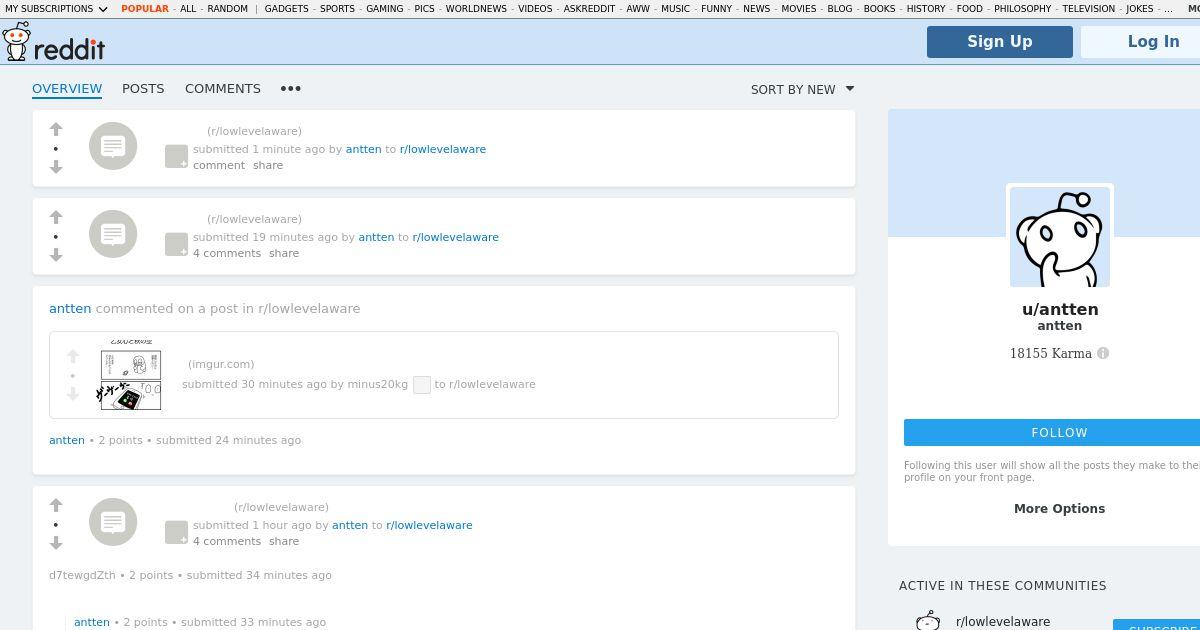1200x630 pixels.
Task: Open r/lowlevelaware link on the 1 minute ago post
Action: coord(443,149)
